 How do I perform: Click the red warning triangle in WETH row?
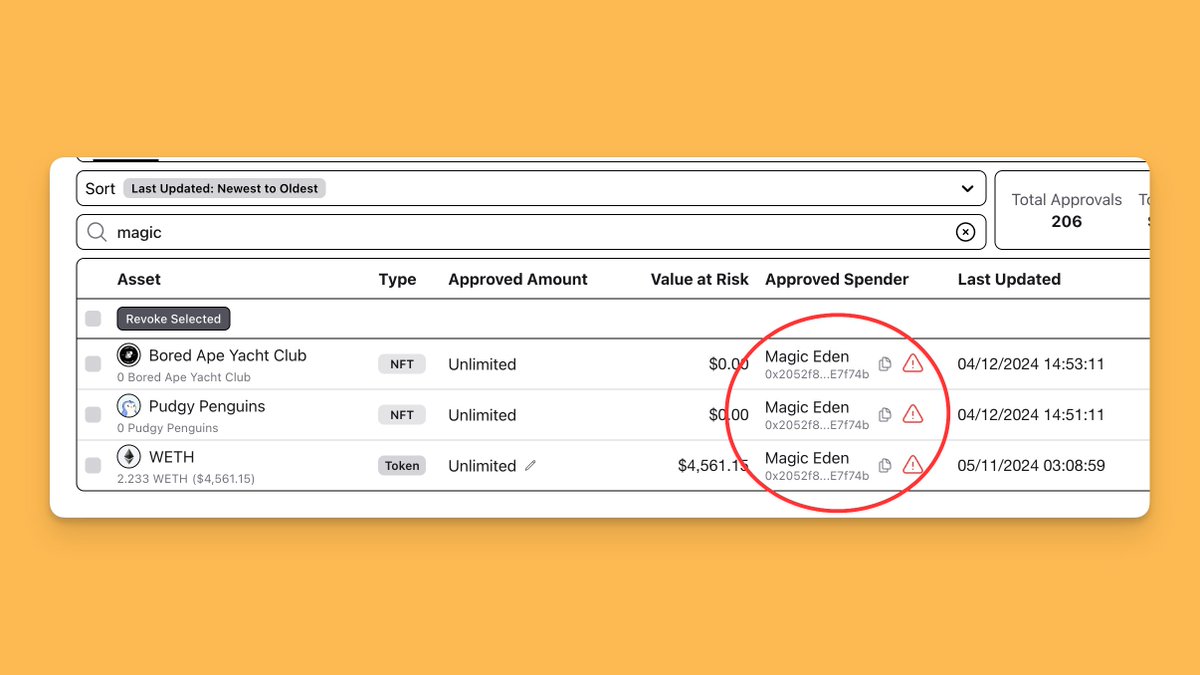[913, 465]
